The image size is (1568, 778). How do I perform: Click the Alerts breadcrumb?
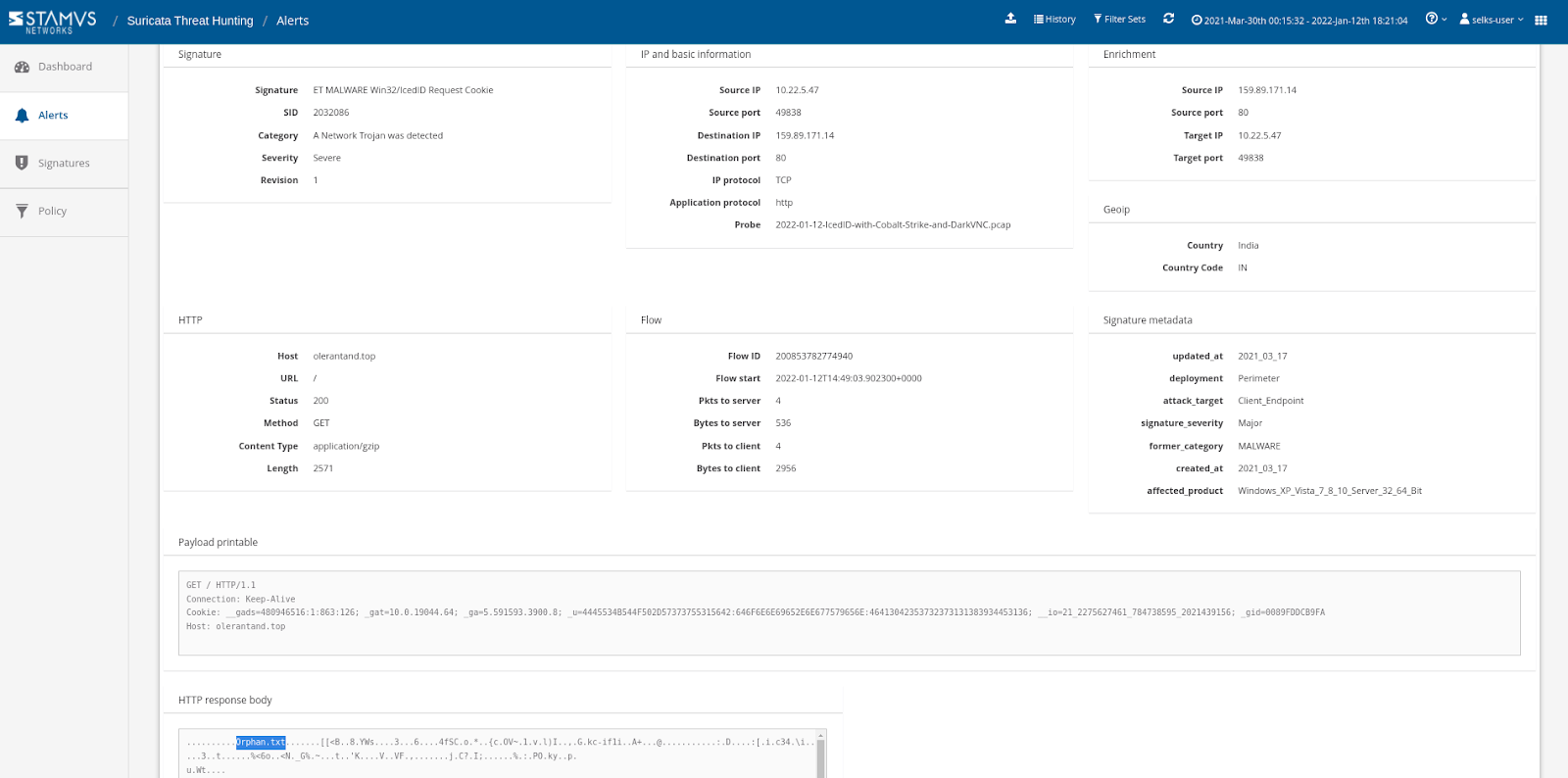pyautogui.click(x=292, y=21)
